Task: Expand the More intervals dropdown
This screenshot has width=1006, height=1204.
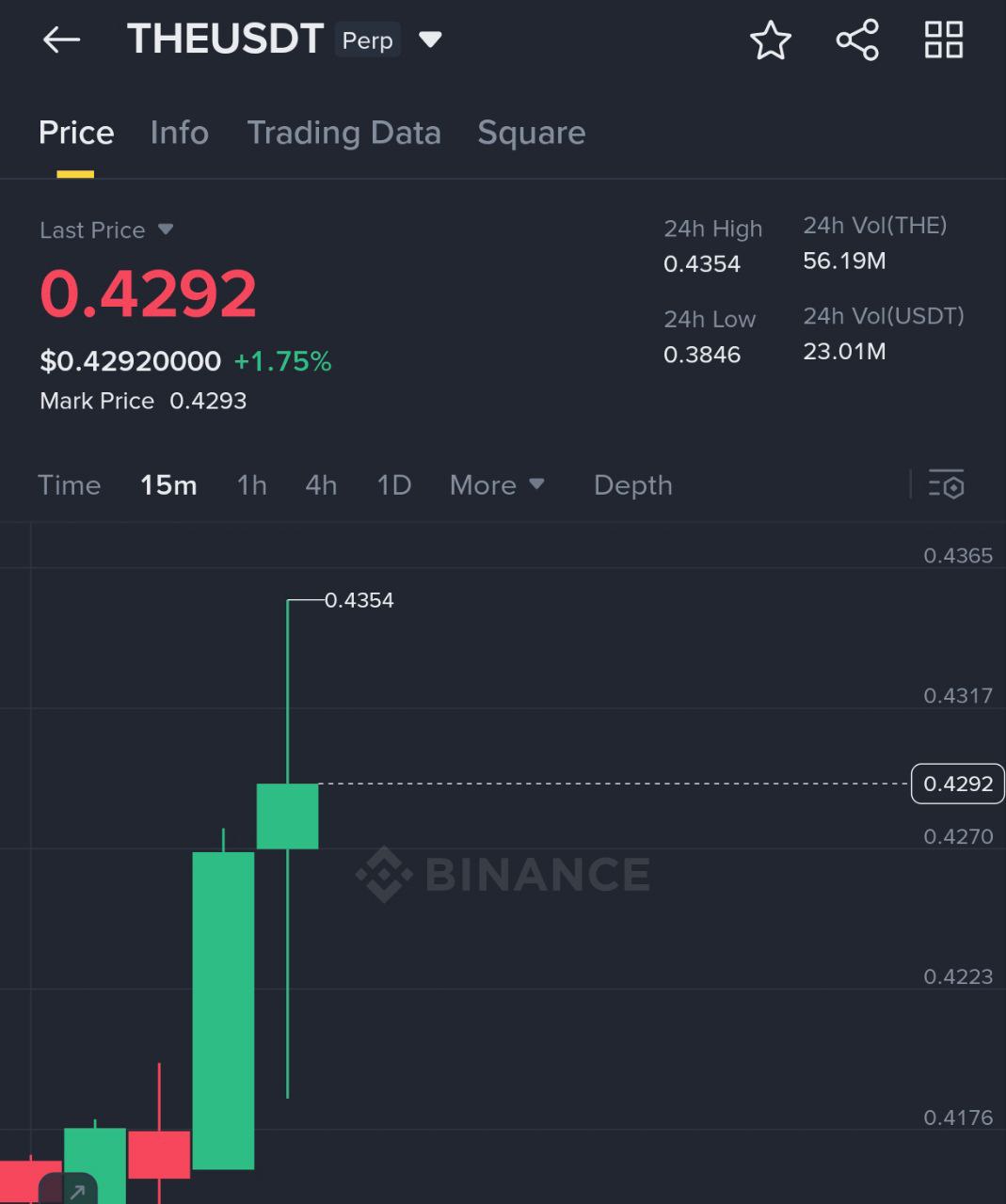Action: (x=497, y=485)
